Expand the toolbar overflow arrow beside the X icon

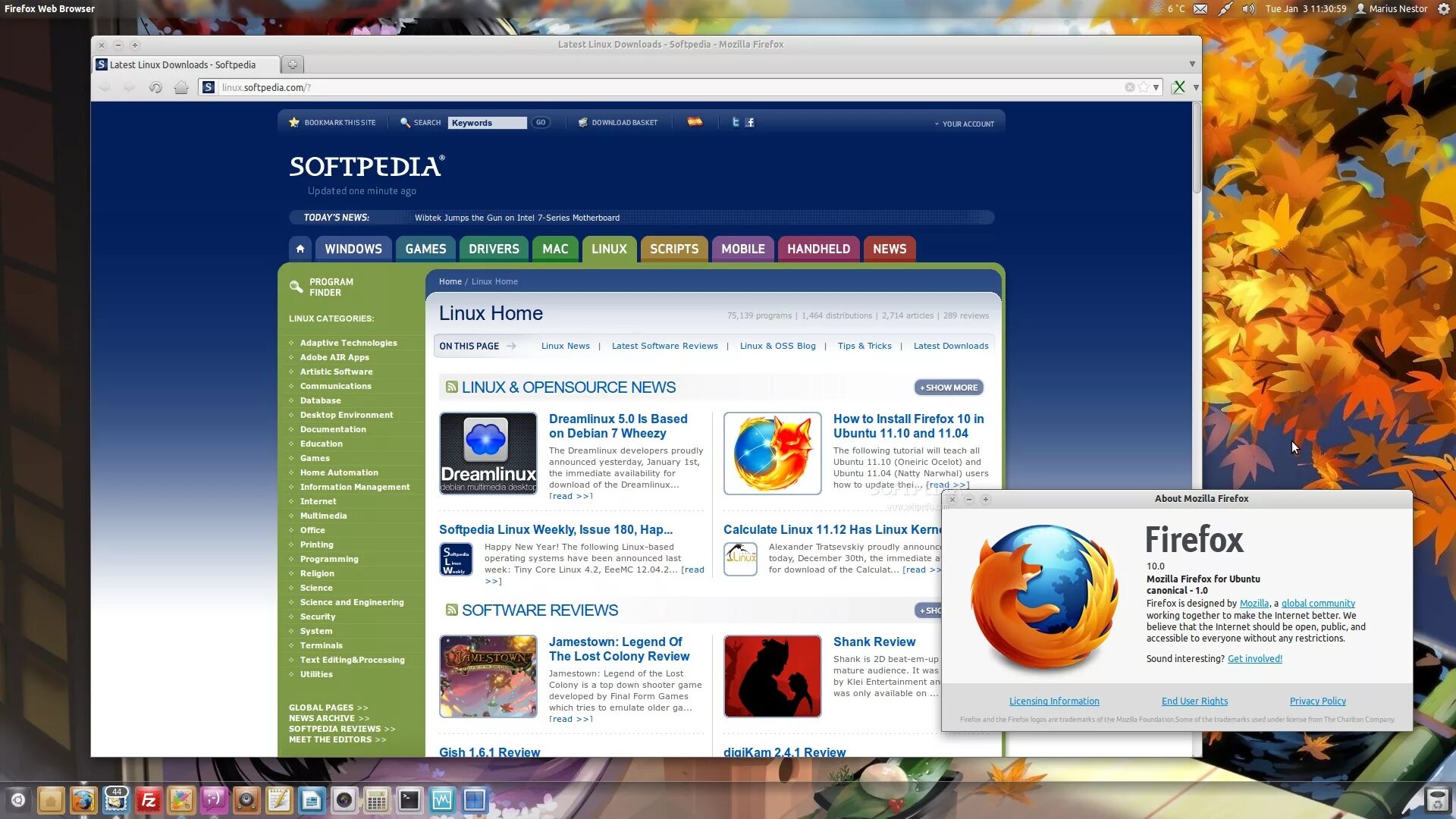click(x=1196, y=87)
